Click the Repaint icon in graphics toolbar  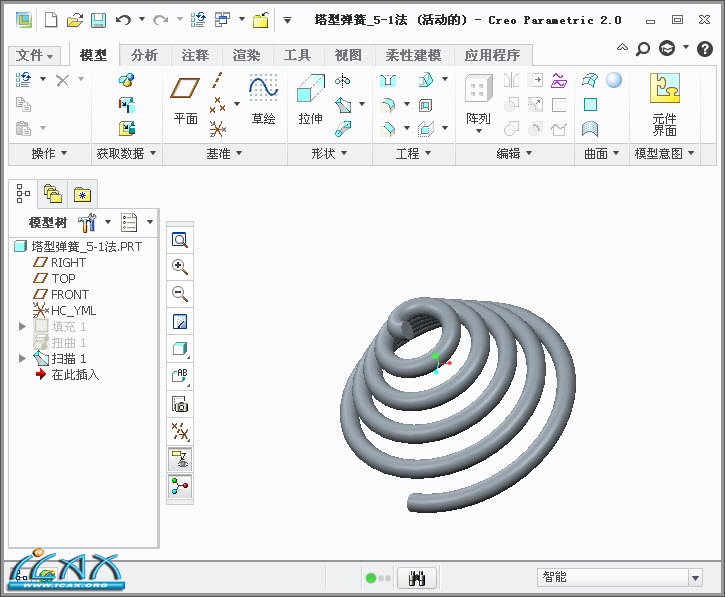coord(179,321)
